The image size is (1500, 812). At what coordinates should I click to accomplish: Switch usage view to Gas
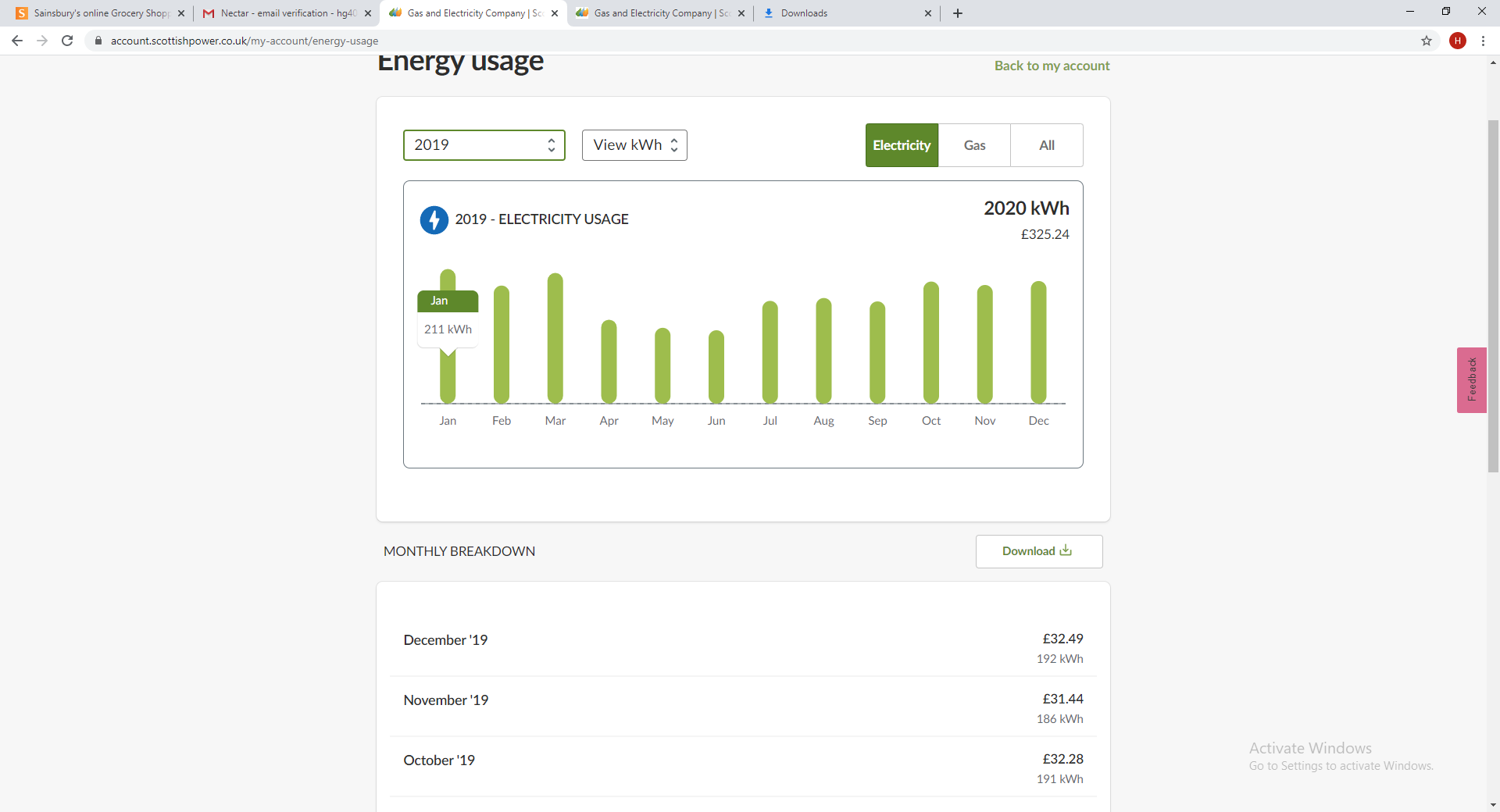pos(974,145)
